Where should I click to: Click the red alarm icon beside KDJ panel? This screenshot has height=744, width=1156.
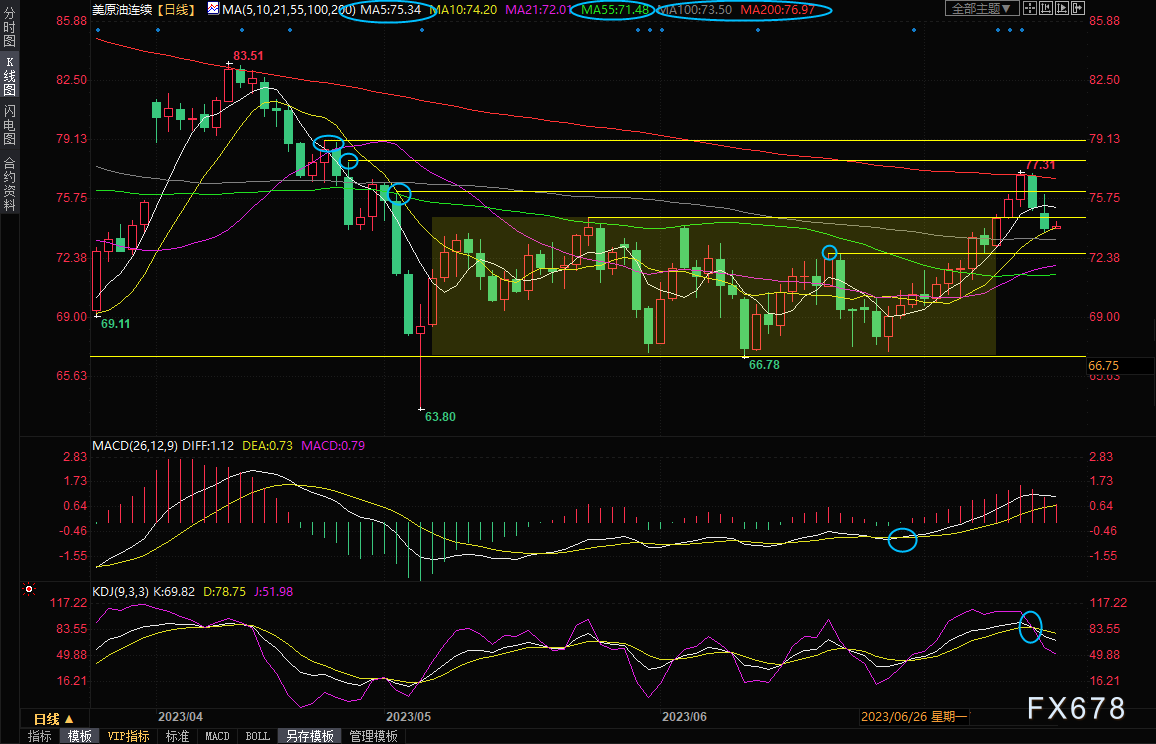[29, 589]
